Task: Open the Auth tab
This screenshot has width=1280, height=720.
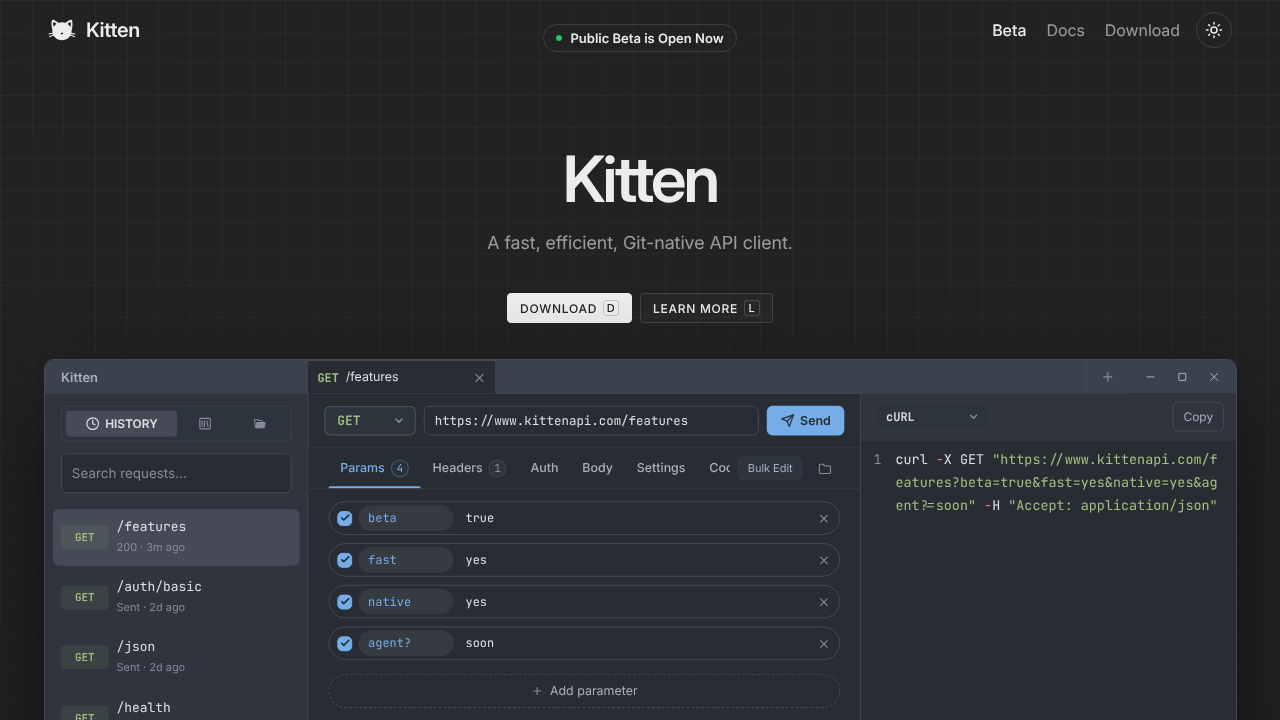Action: point(544,468)
